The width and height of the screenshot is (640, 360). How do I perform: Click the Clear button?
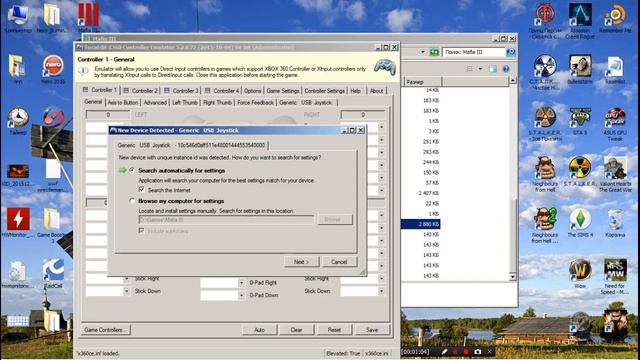(296, 329)
